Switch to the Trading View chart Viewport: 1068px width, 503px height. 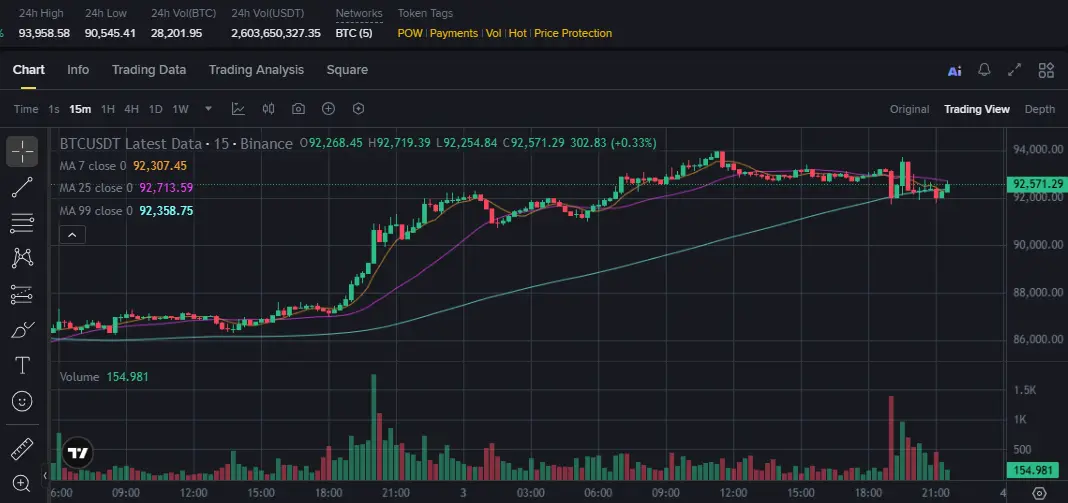click(x=977, y=109)
